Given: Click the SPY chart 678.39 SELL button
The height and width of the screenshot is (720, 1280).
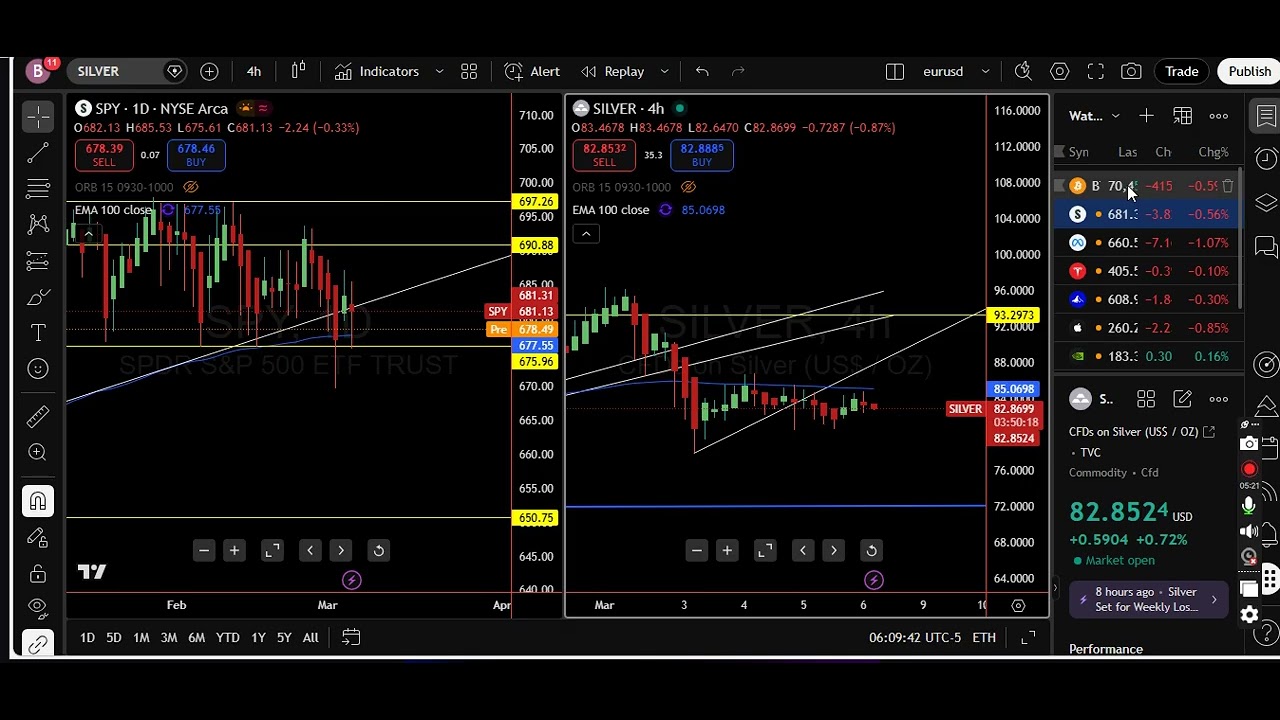Looking at the screenshot, I should point(104,155).
